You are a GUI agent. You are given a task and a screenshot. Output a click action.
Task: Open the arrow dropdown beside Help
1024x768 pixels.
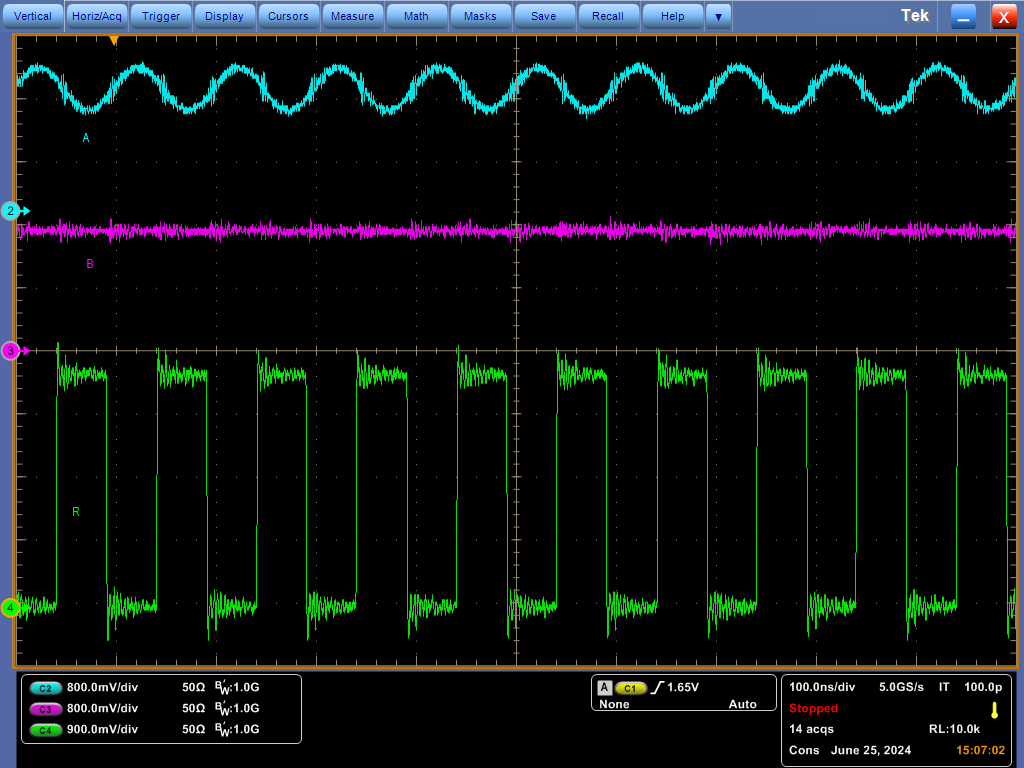point(718,15)
